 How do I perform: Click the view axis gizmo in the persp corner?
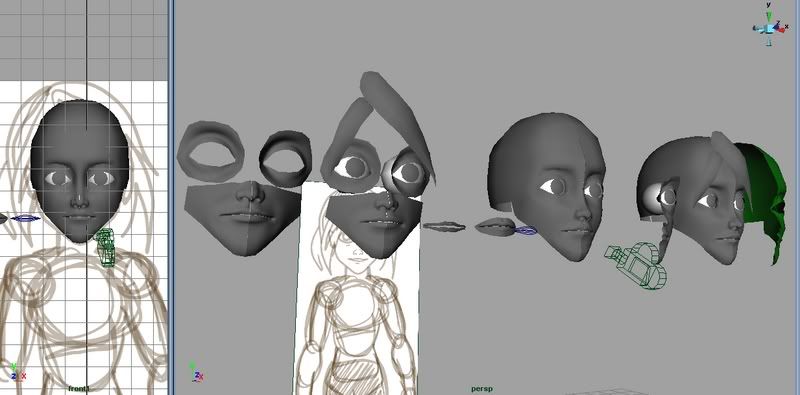click(x=769, y=26)
